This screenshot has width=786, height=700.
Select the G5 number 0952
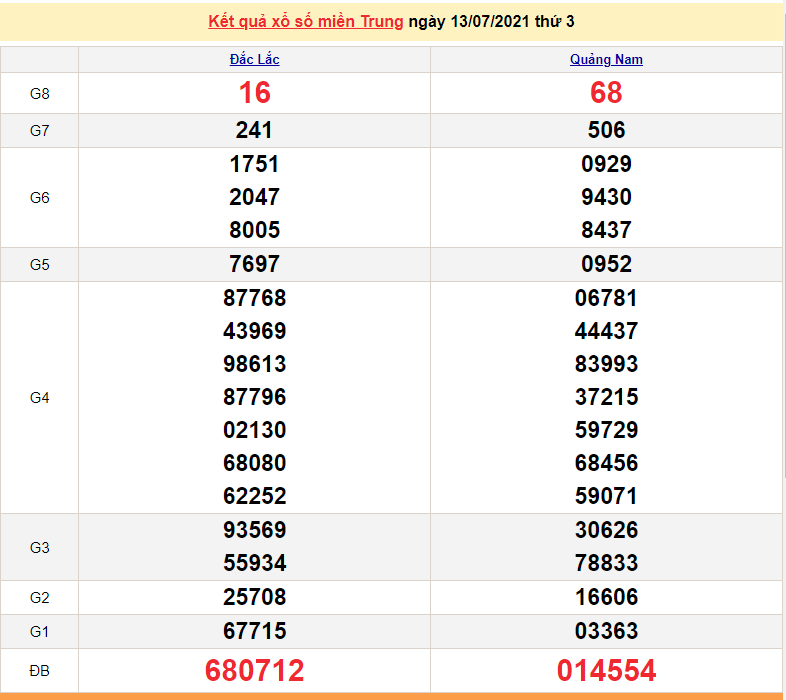pos(606,264)
